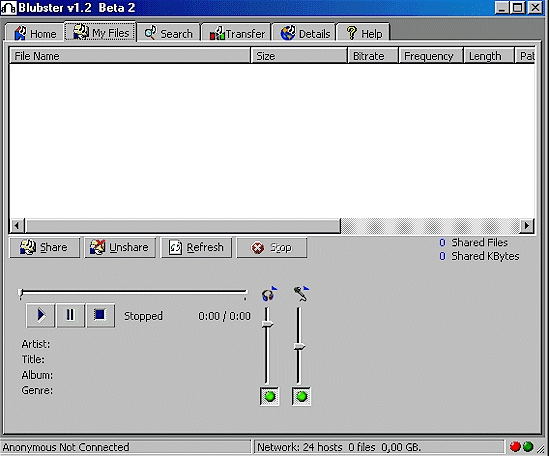The width and height of the screenshot is (550, 457).
Task: Click the headphones volume icon
Action: [x=269, y=294]
